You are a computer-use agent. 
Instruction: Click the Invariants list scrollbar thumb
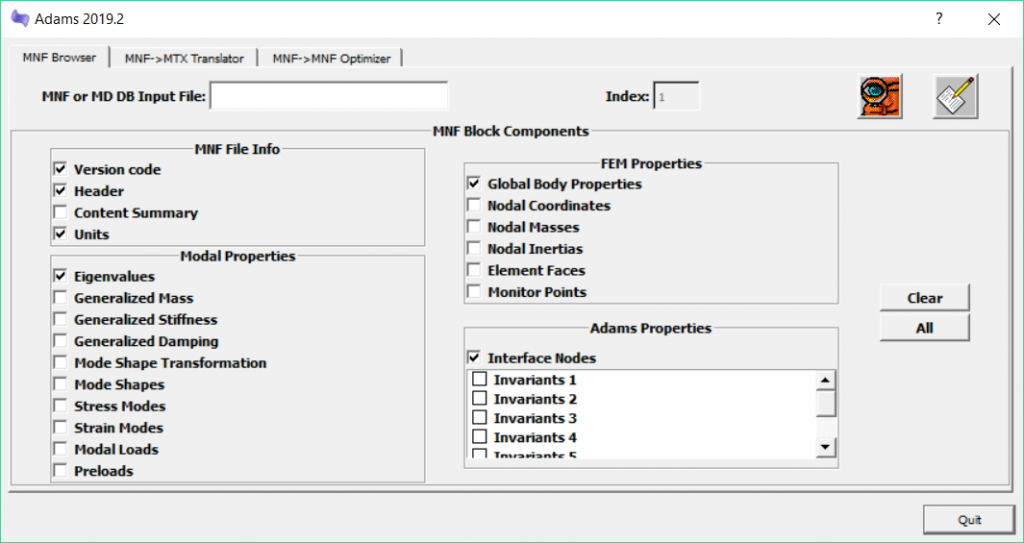coord(826,403)
